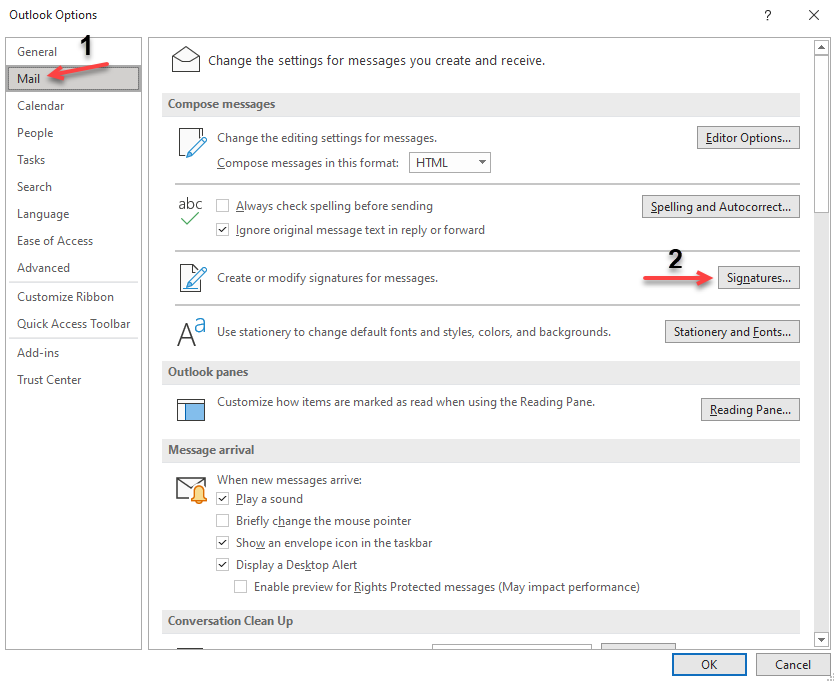Toggle Show an envelope icon in taskbar
This screenshot has height=683, width=834.
click(x=222, y=543)
